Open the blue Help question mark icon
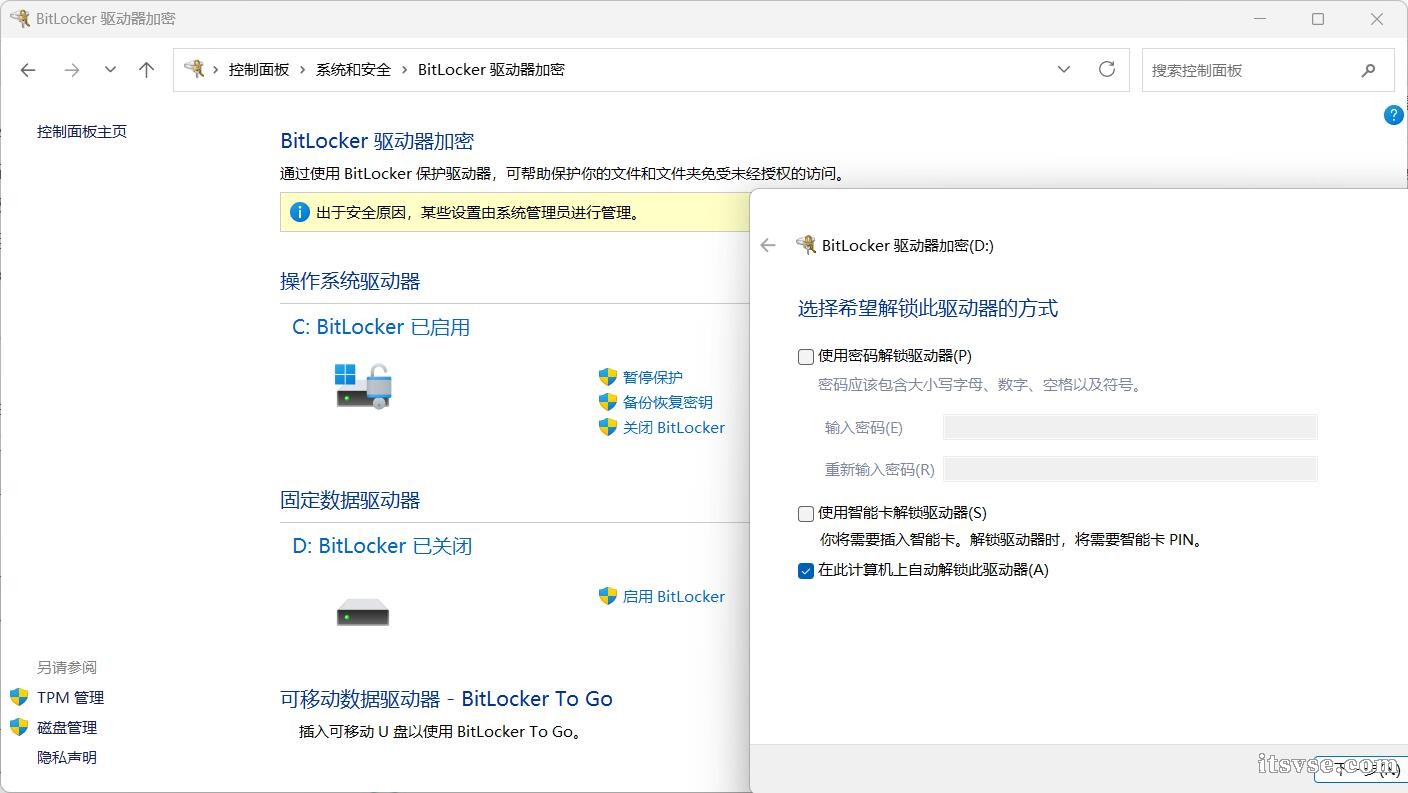1408x793 pixels. point(1393,115)
